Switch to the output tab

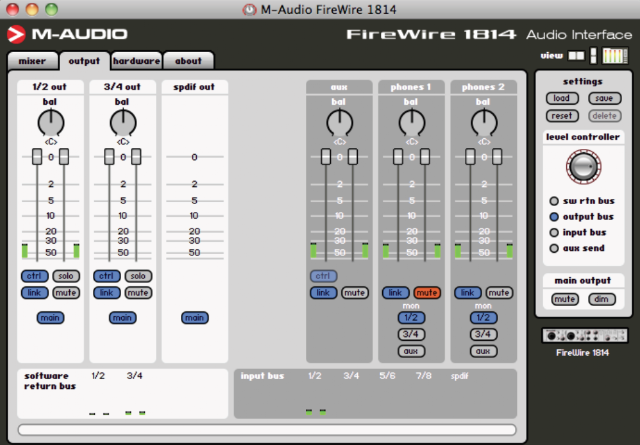click(x=84, y=61)
